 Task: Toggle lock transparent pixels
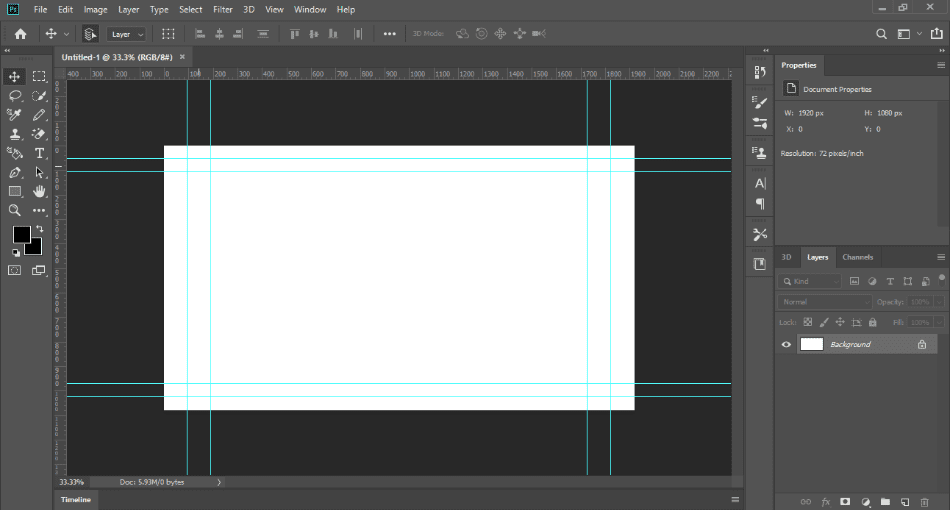coord(808,322)
